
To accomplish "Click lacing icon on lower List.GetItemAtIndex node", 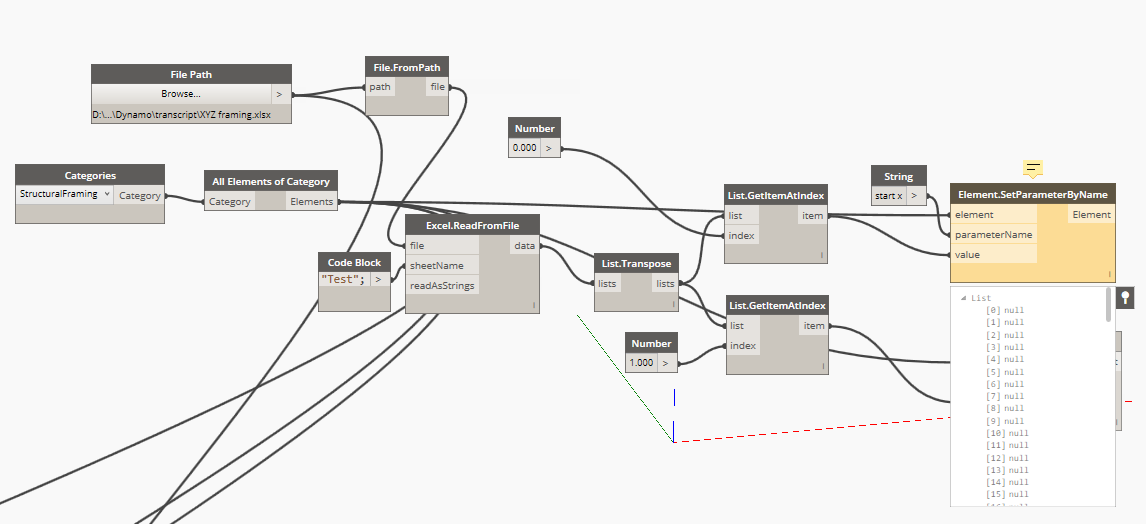I will click(822, 366).
